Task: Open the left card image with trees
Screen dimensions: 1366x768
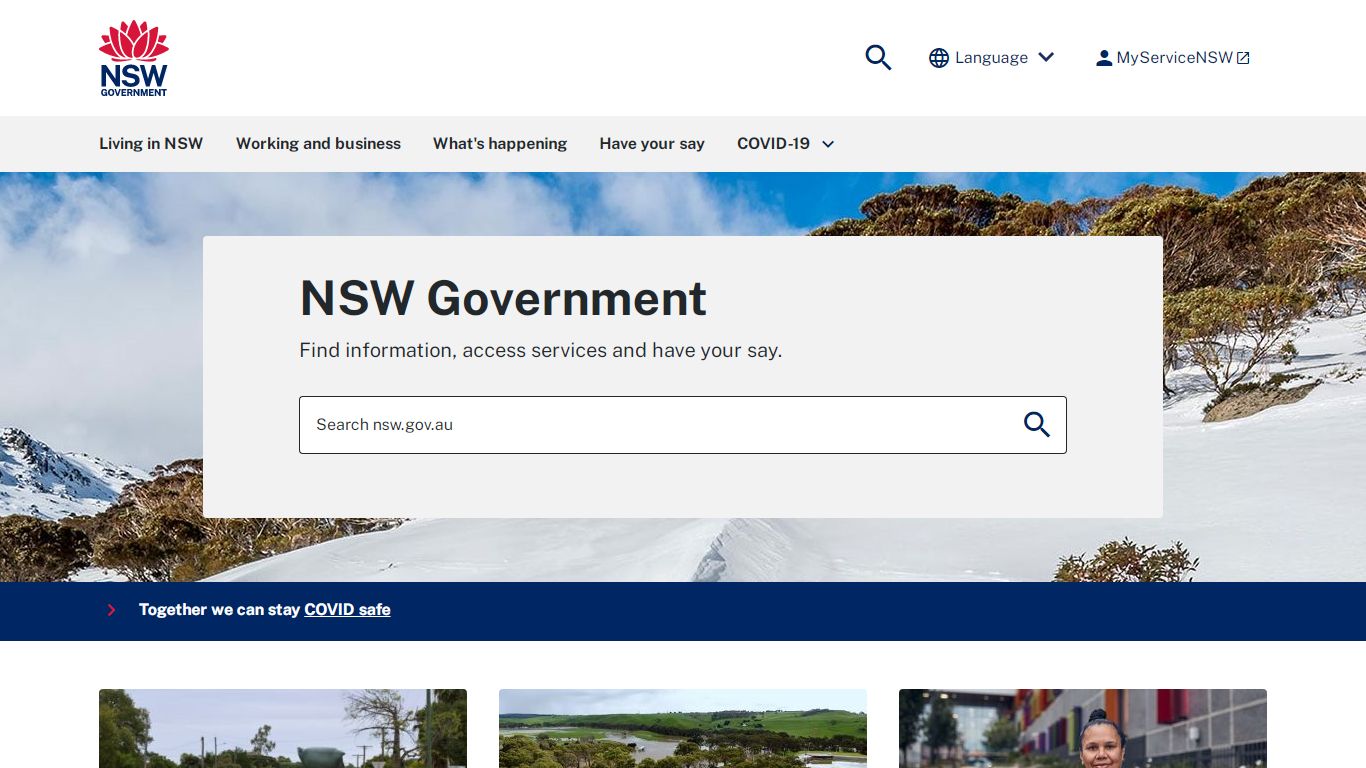Action: click(283, 728)
